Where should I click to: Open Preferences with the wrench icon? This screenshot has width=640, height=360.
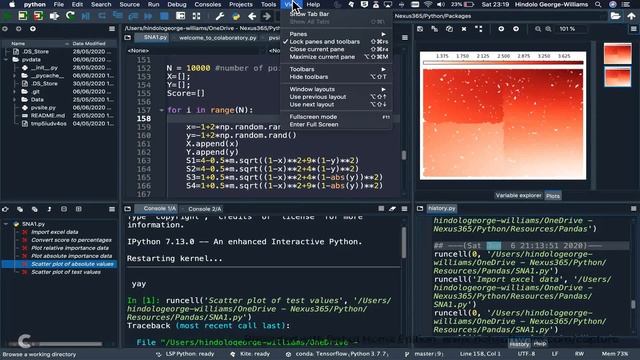tap(220, 16)
